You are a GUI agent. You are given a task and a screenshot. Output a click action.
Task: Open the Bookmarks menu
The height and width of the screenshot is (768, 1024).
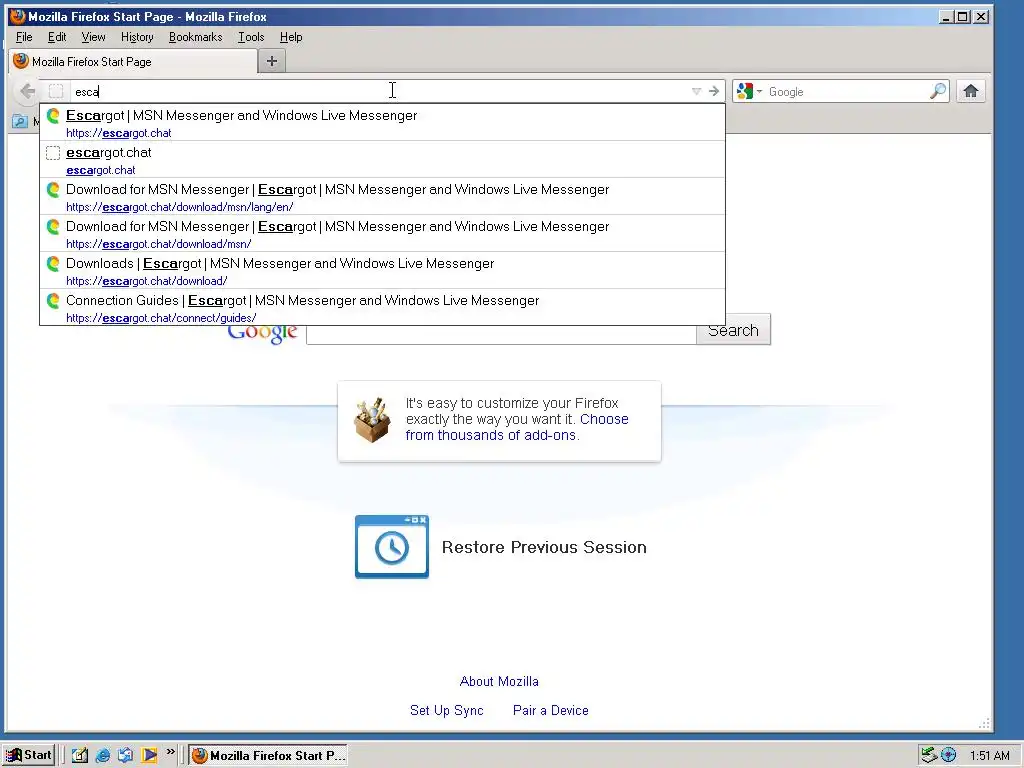coord(195,37)
